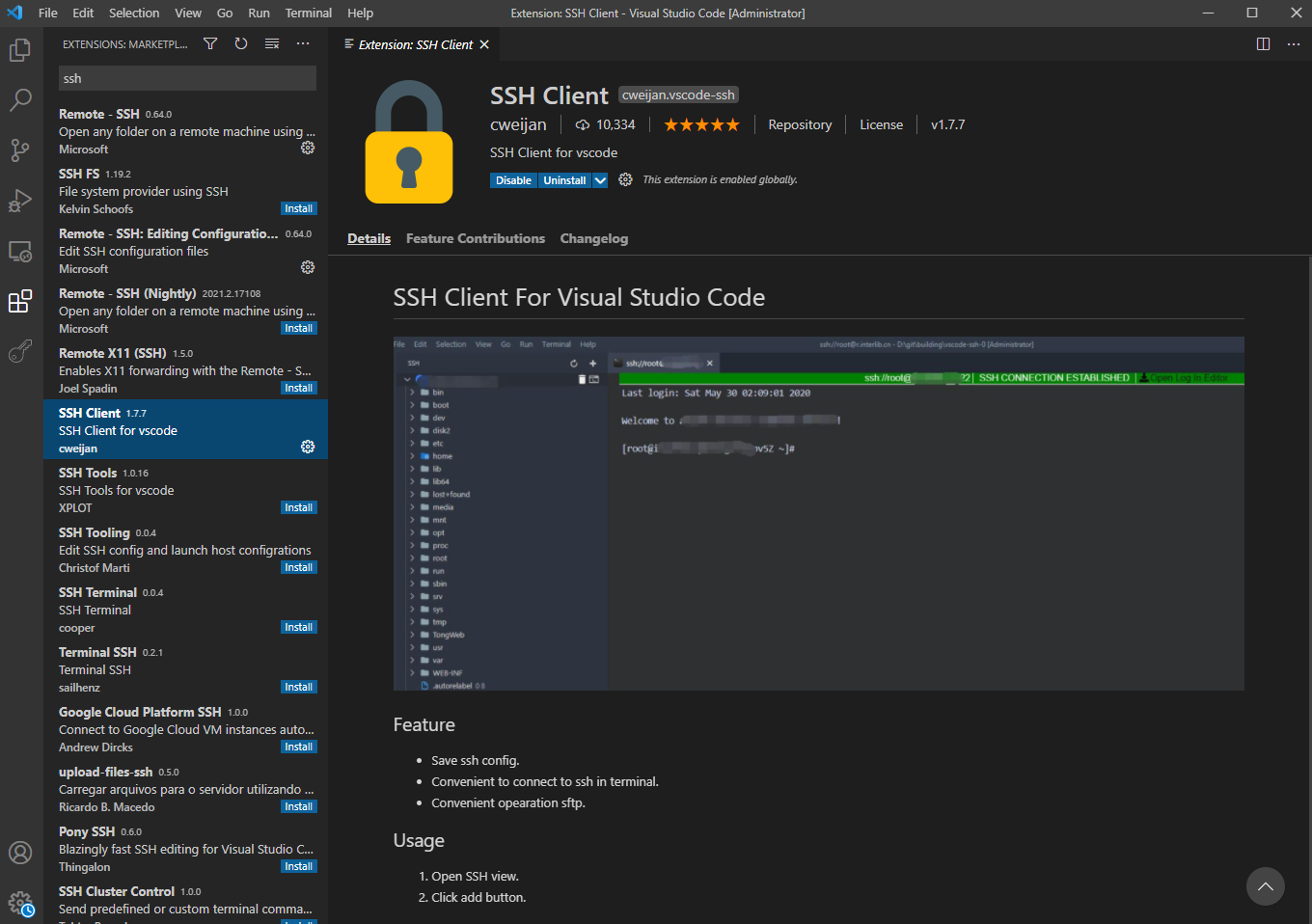
Task: Disable the SSH Client extension
Action: pos(513,180)
